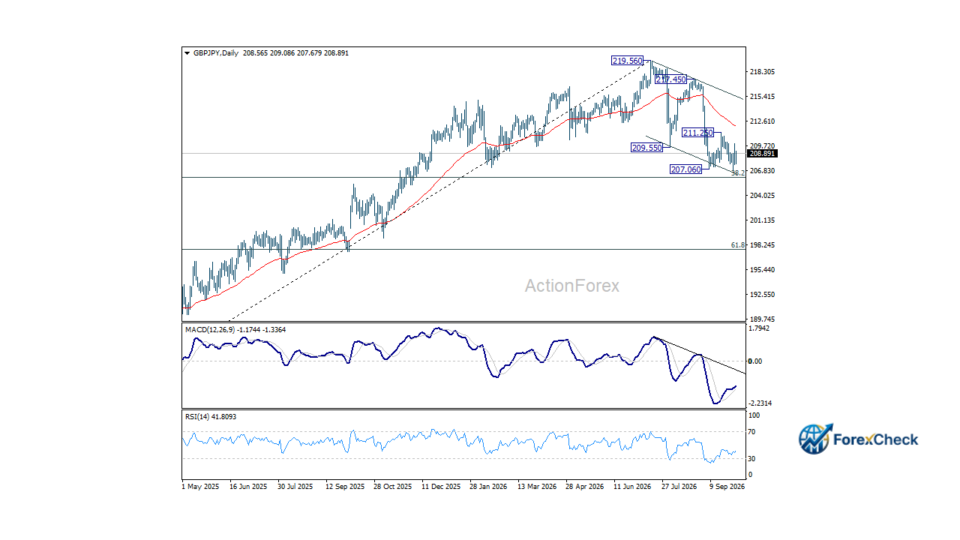
Task: Click the current price tag 208.891
Action: pyautogui.click(x=762, y=154)
